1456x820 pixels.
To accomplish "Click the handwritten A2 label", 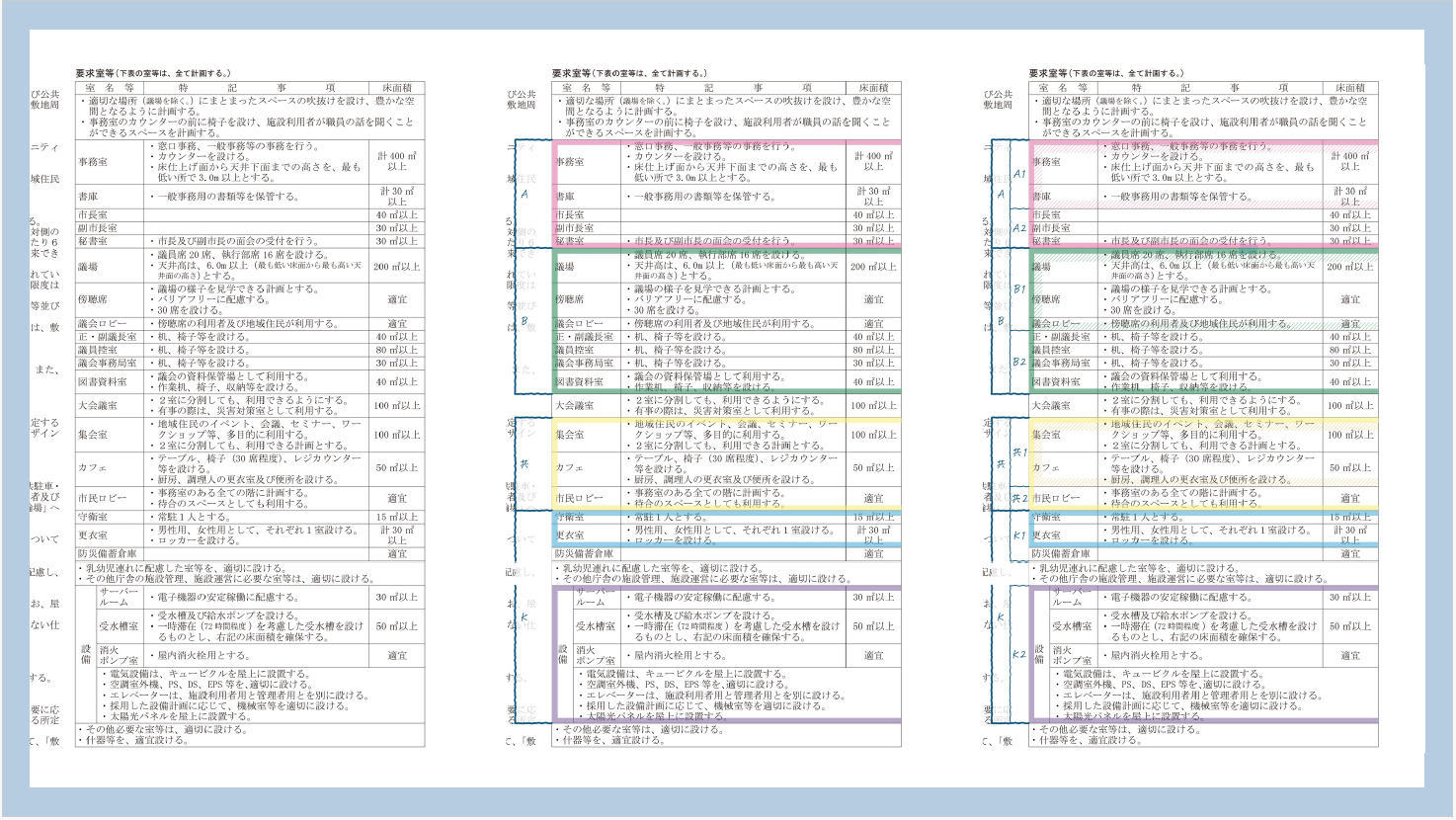I will (1020, 228).
